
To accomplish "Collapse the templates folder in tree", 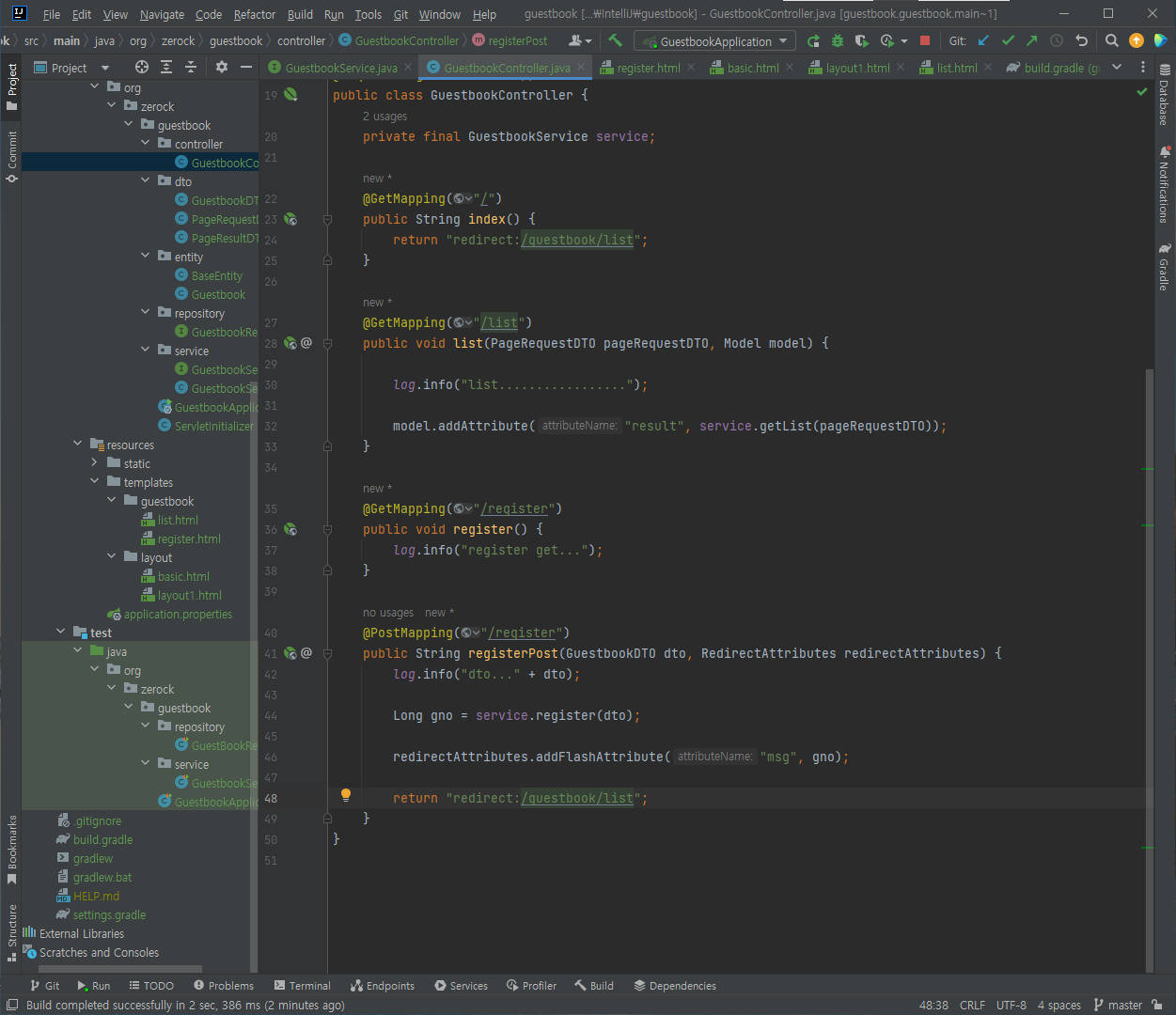I will tap(95, 482).
